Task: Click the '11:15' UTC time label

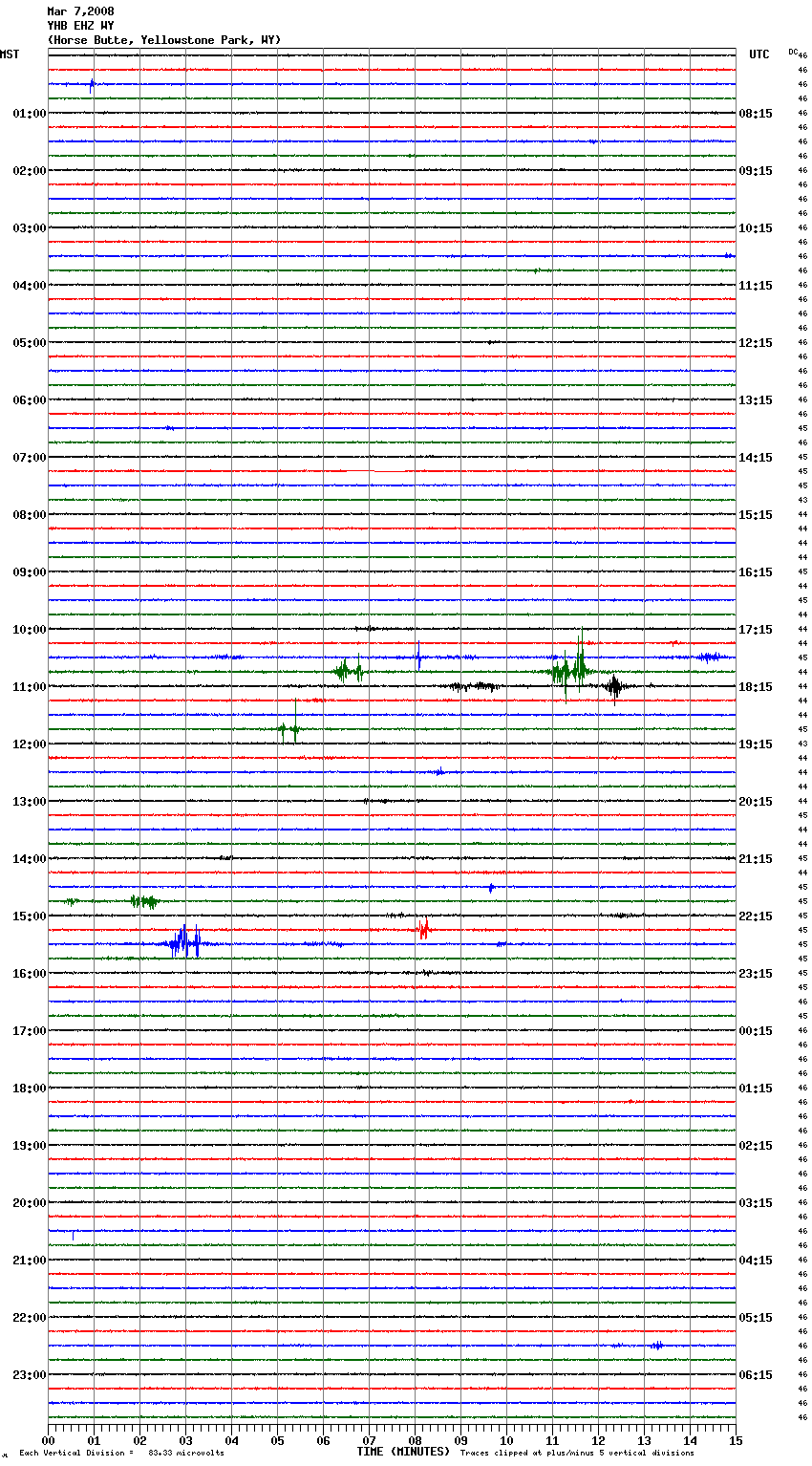Action: 756,286
